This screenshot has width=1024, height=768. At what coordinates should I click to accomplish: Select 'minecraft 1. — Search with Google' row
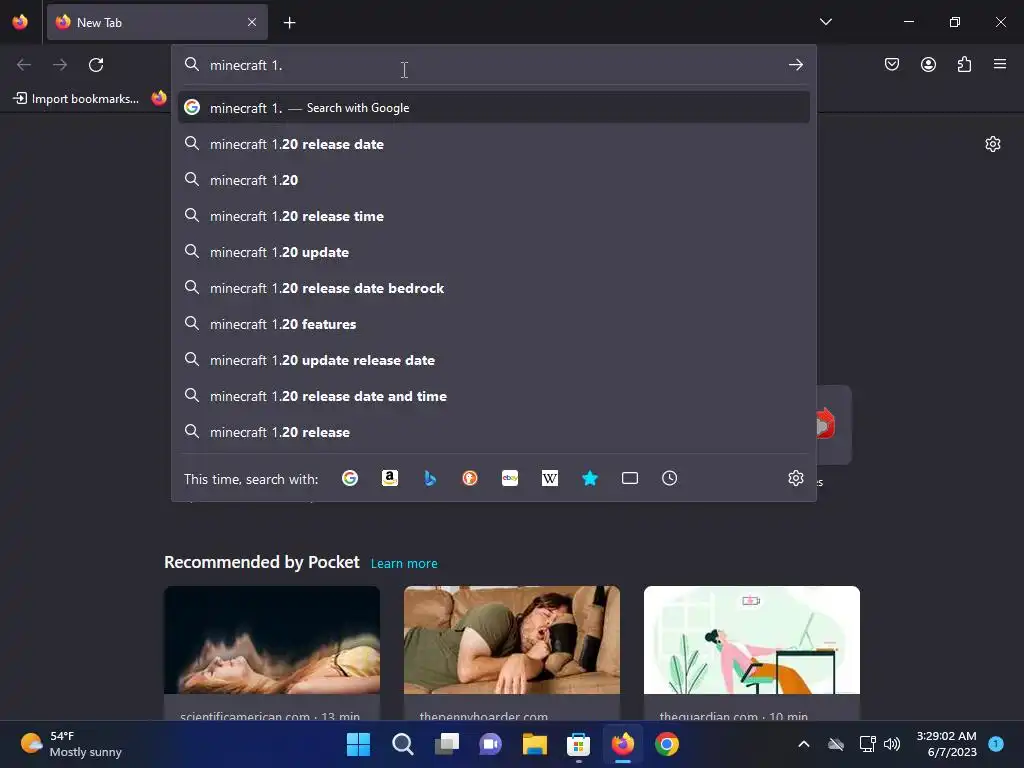tap(494, 108)
